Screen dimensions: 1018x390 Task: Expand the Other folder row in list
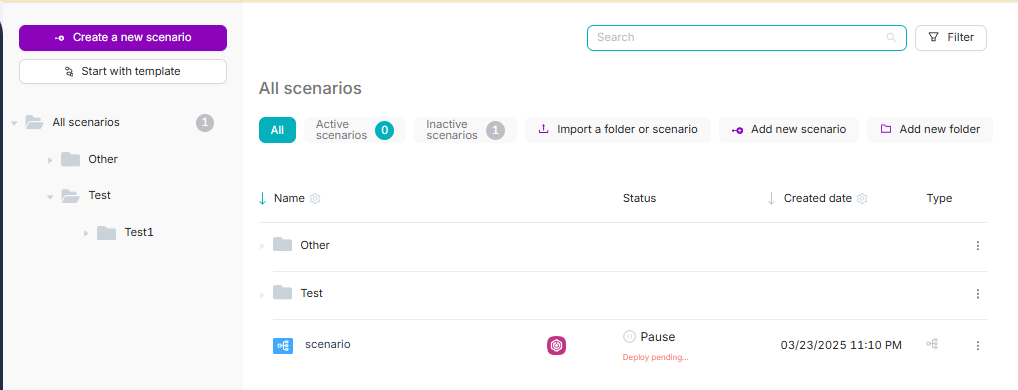(x=262, y=246)
